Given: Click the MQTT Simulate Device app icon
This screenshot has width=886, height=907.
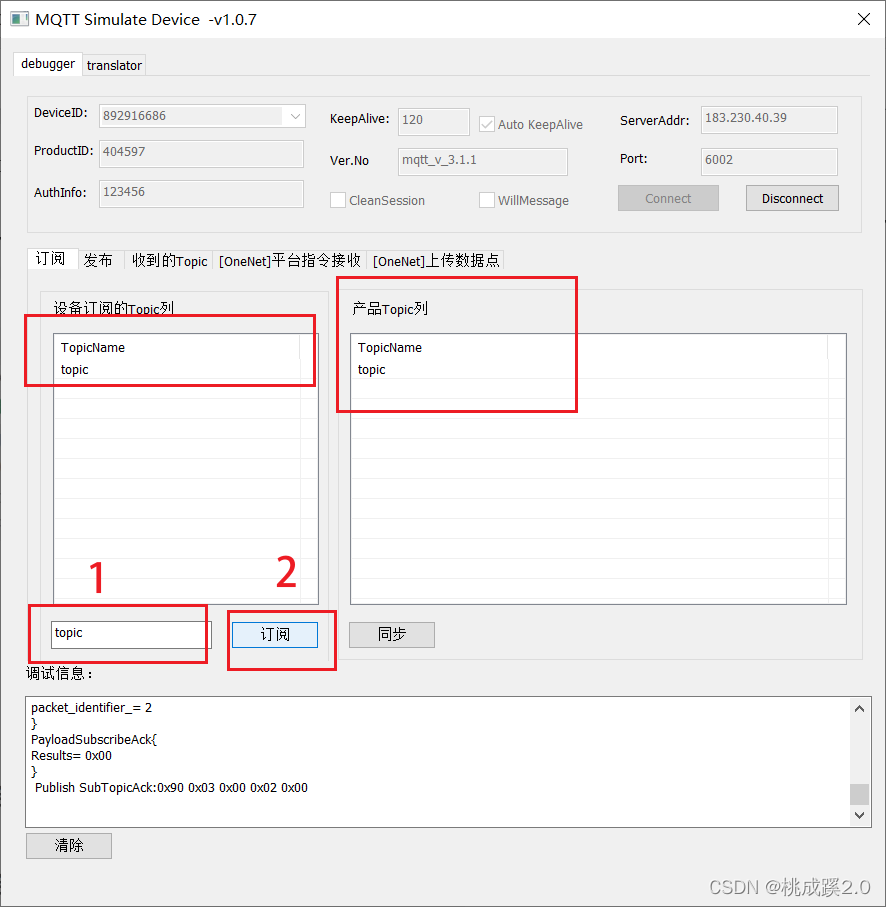Looking at the screenshot, I should coord(19,19).
